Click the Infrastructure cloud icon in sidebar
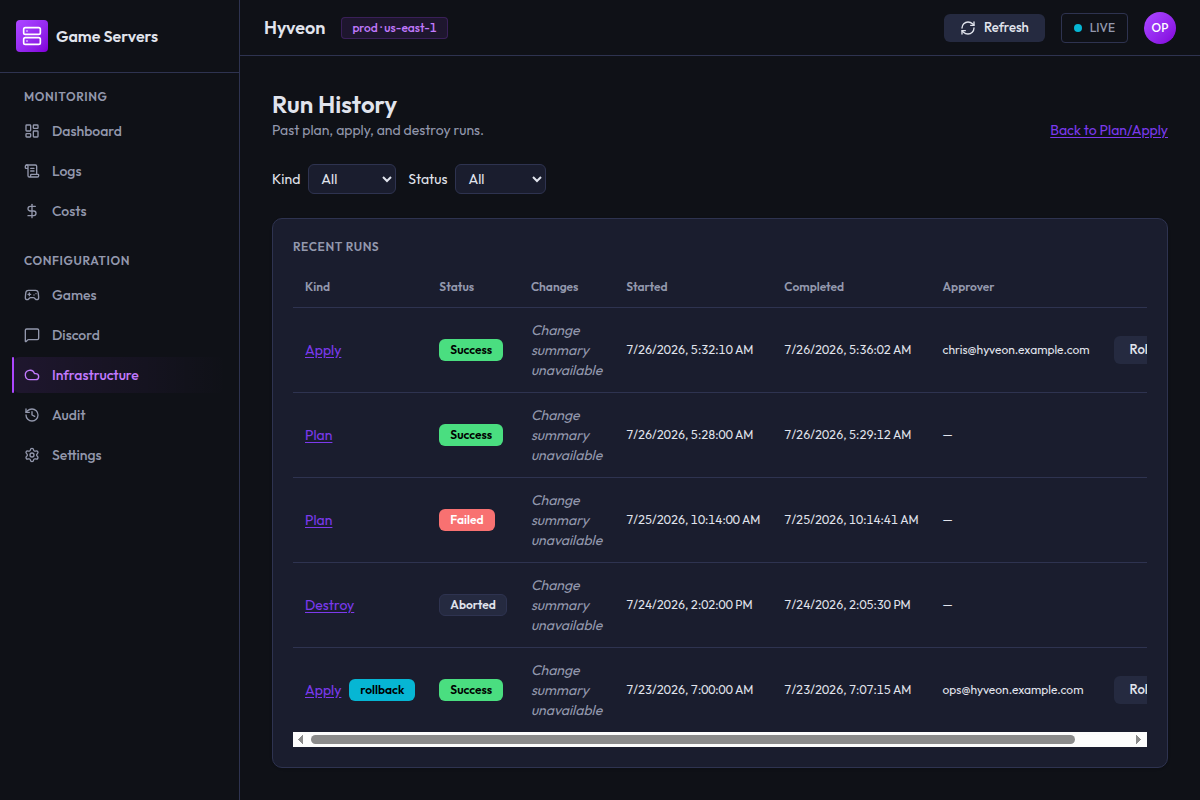Viewport: 1200px width, 800px height. 32,375
